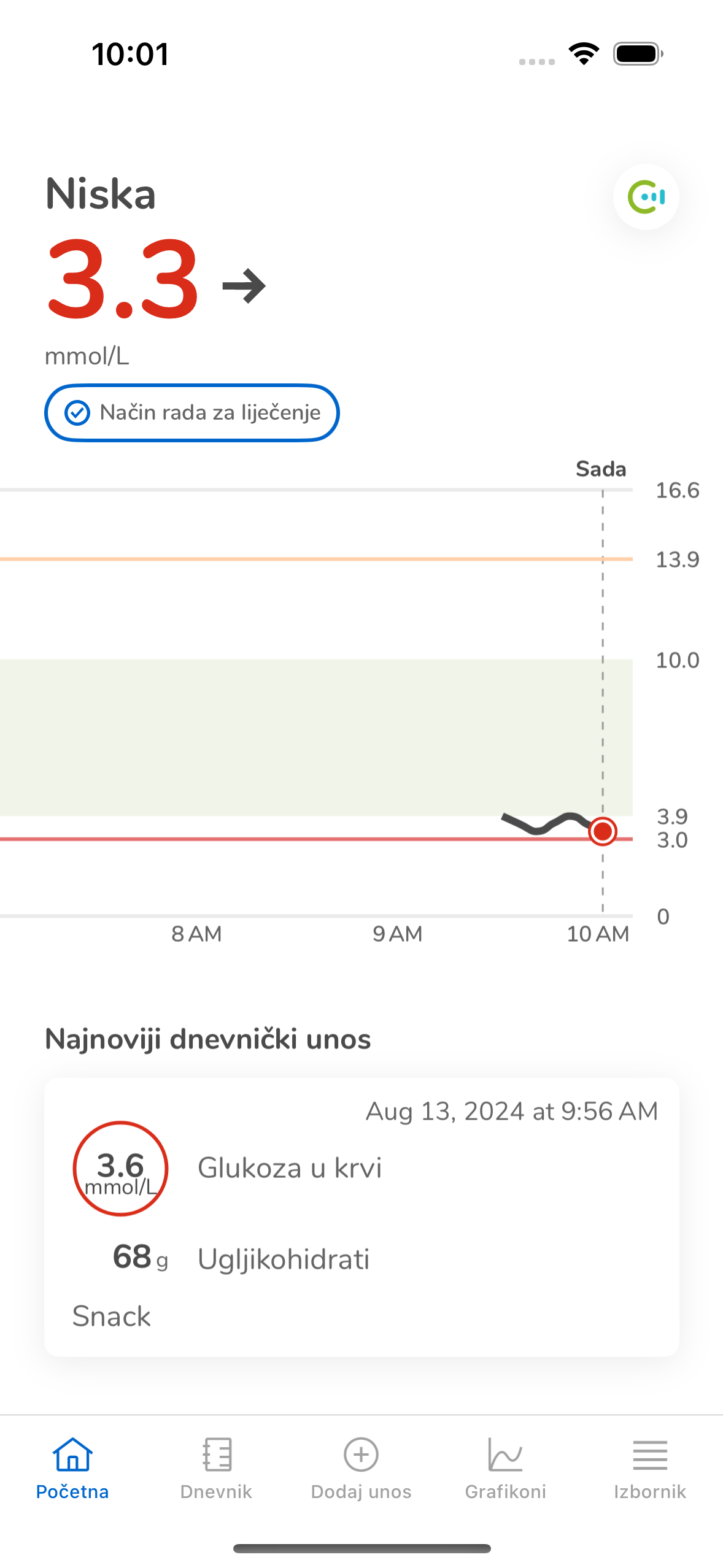Viewport: 723px width, 1568px height.
Task: Tap the CGM sensor status icon
Action: (646, 197)
